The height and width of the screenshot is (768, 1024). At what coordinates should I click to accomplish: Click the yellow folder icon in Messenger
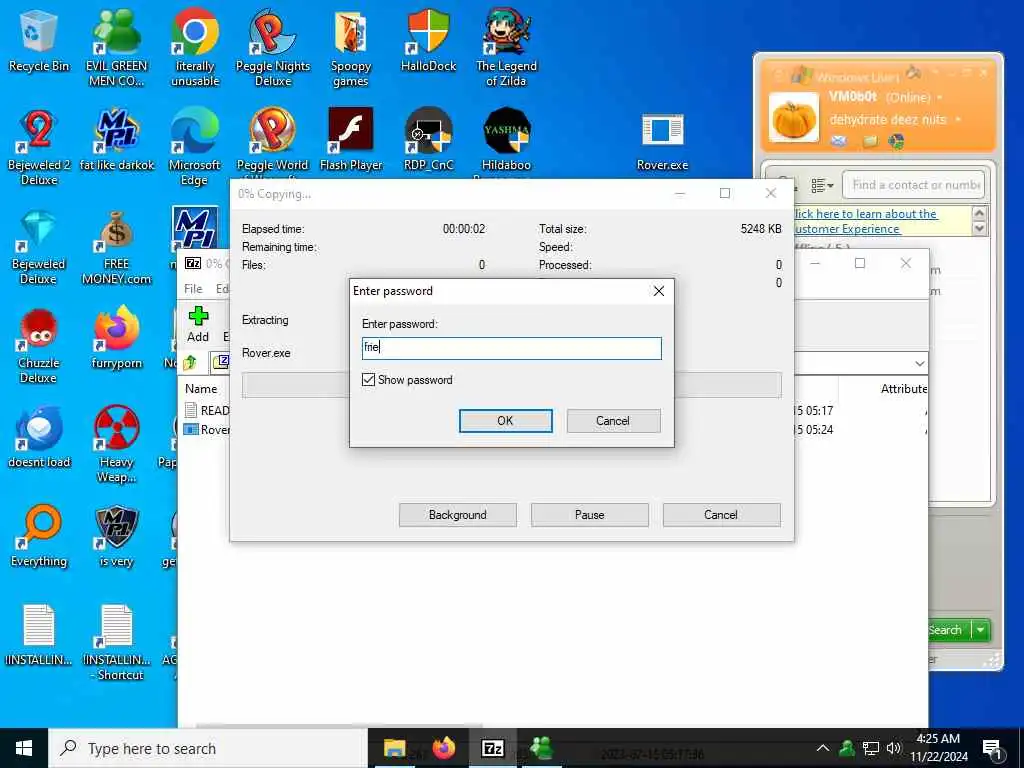(x=870, y=141)
